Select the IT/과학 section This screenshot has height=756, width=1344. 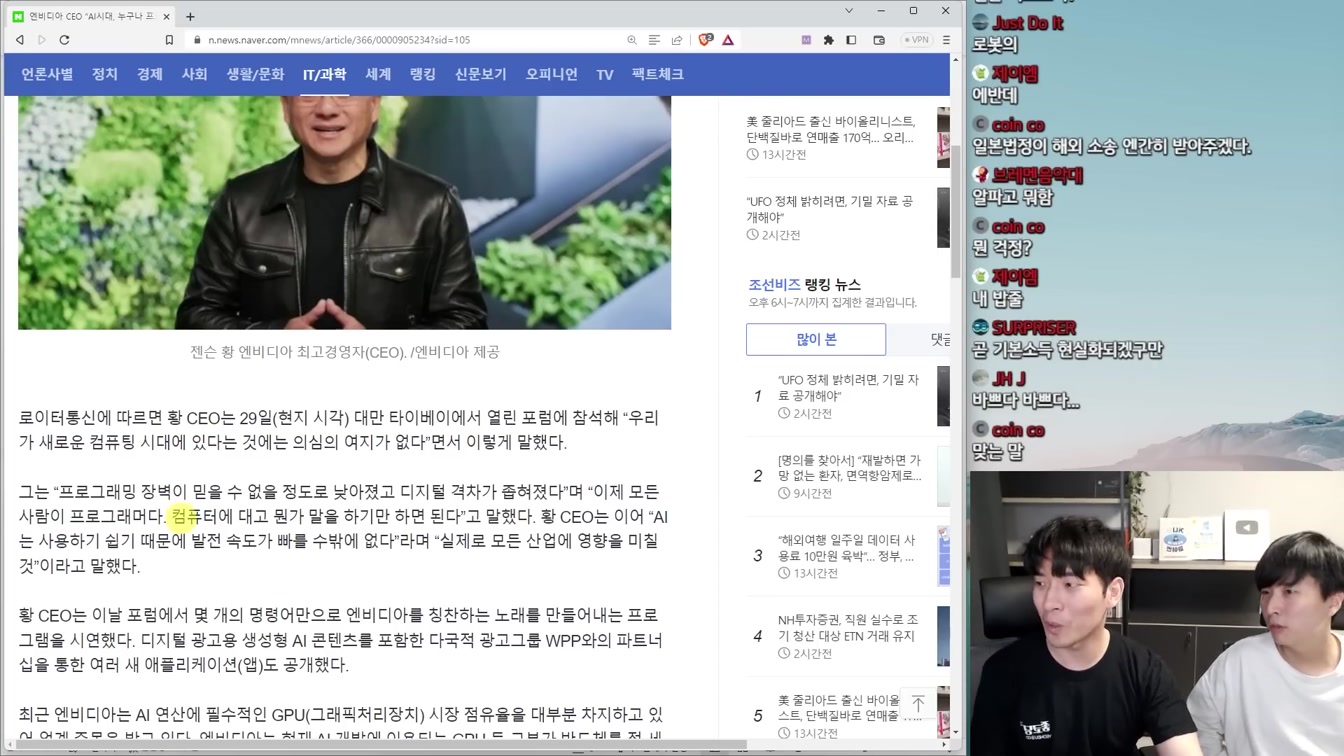coord(325,75)
